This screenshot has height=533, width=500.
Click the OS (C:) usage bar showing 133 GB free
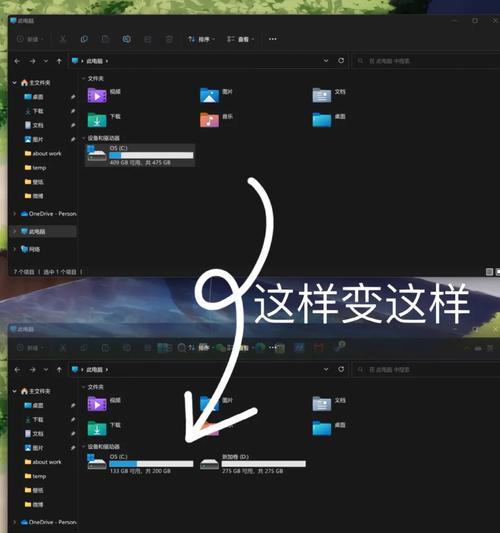pyautogui.click(x=151, y=464)
